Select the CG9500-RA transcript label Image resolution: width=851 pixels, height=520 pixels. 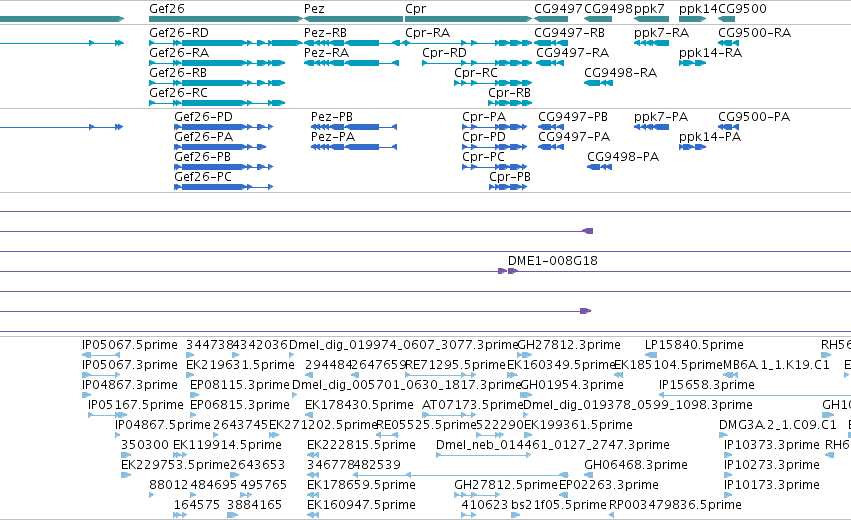point(754,33)
